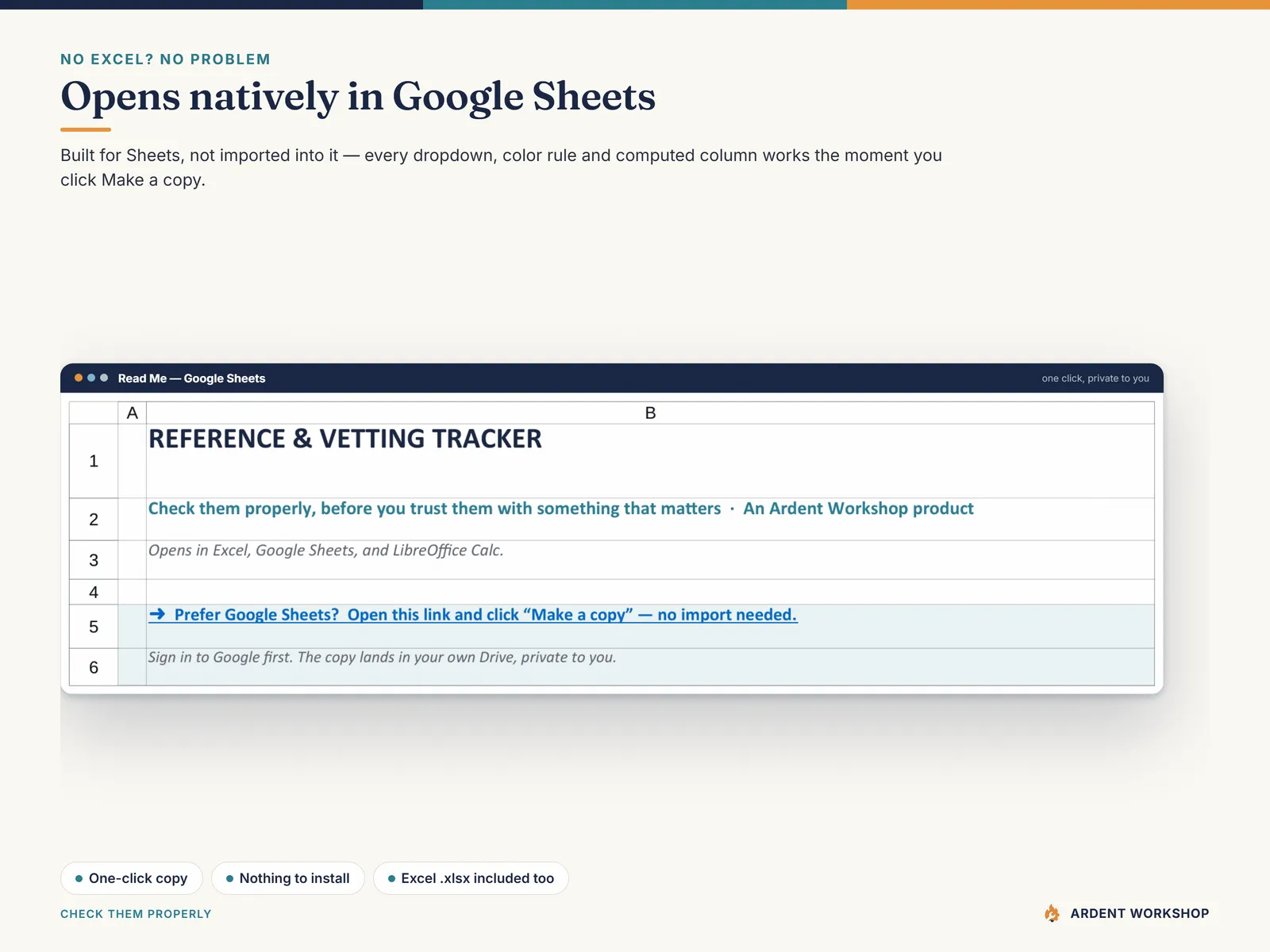This screenshot has width=1270, height=952.
Task: Open the Prefer Google Sheets Make a copy link
Action: pyautogui.click(x=473, y=615)
